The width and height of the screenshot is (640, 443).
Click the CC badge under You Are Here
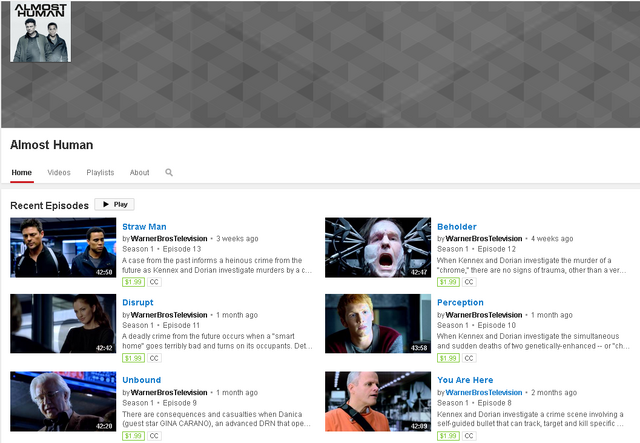coord(469,436)
